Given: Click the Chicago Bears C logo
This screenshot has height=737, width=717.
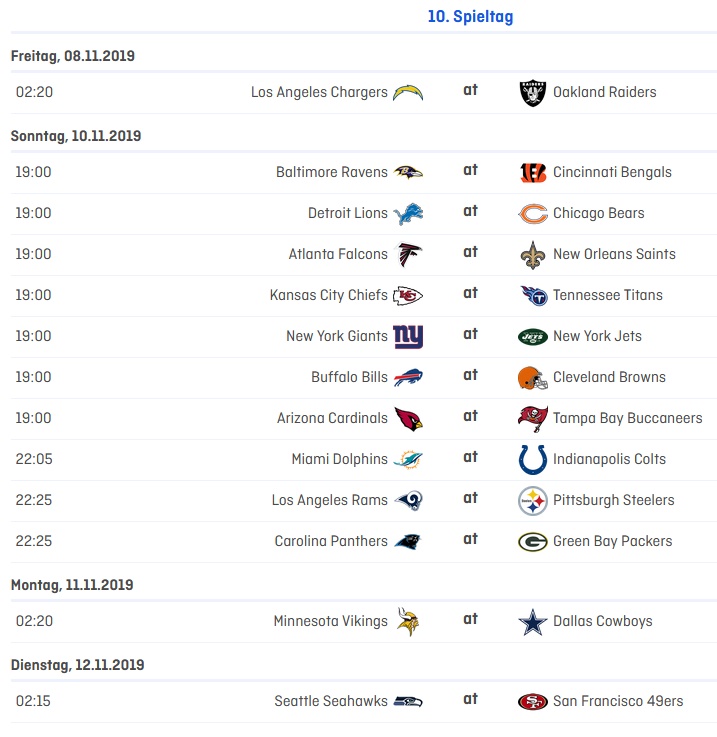Looking at the screenshot, I should [533, 213].
